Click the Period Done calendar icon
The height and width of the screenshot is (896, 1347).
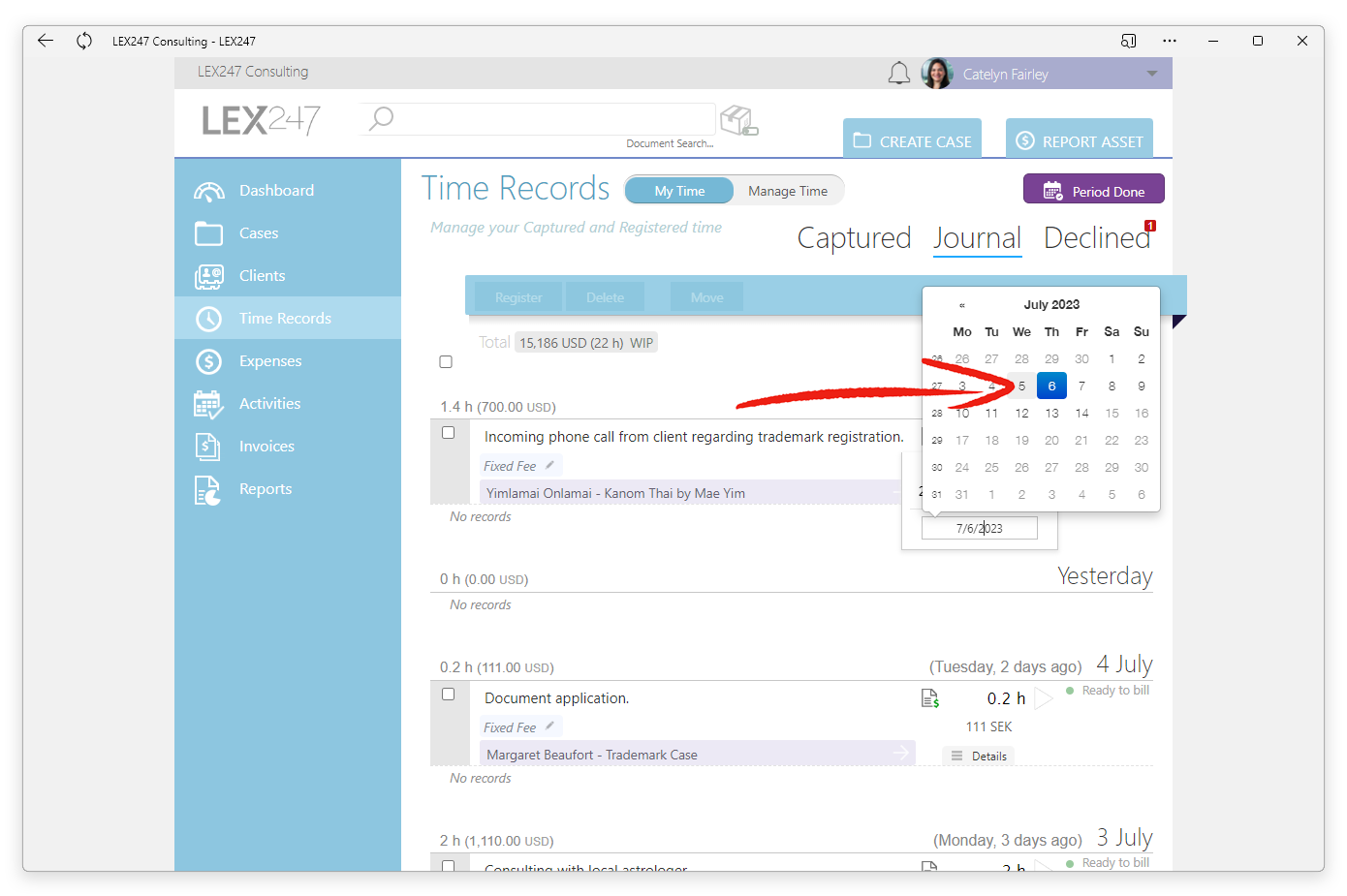pos(1052,191)
